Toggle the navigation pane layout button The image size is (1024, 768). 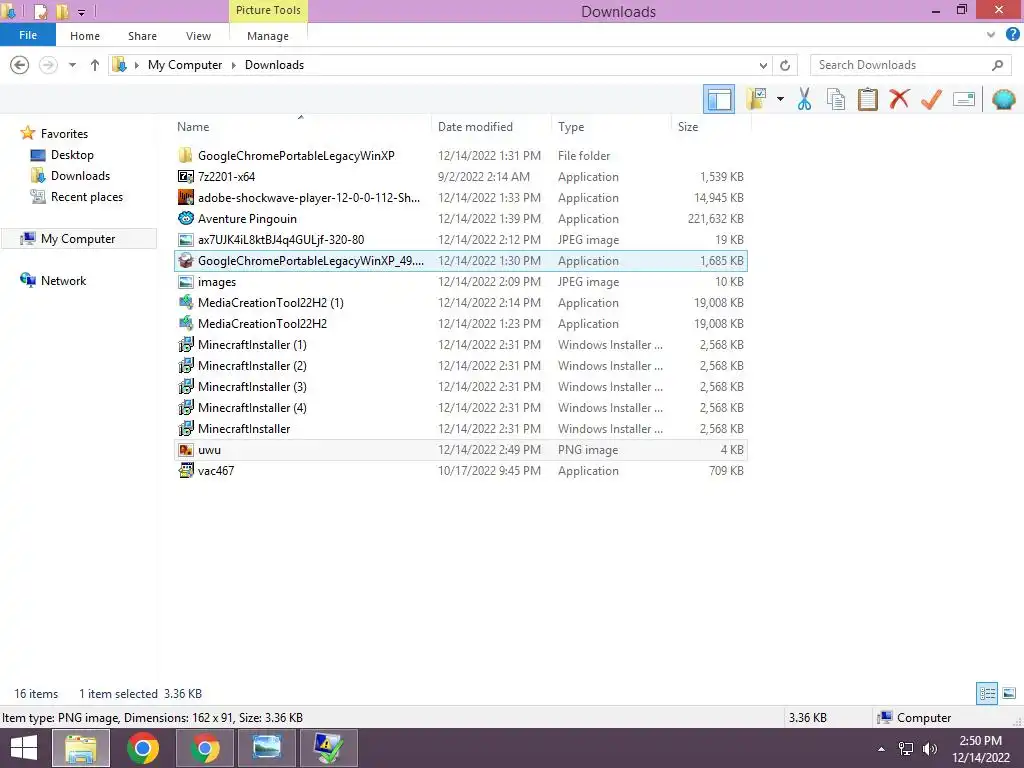click(718, 99)
